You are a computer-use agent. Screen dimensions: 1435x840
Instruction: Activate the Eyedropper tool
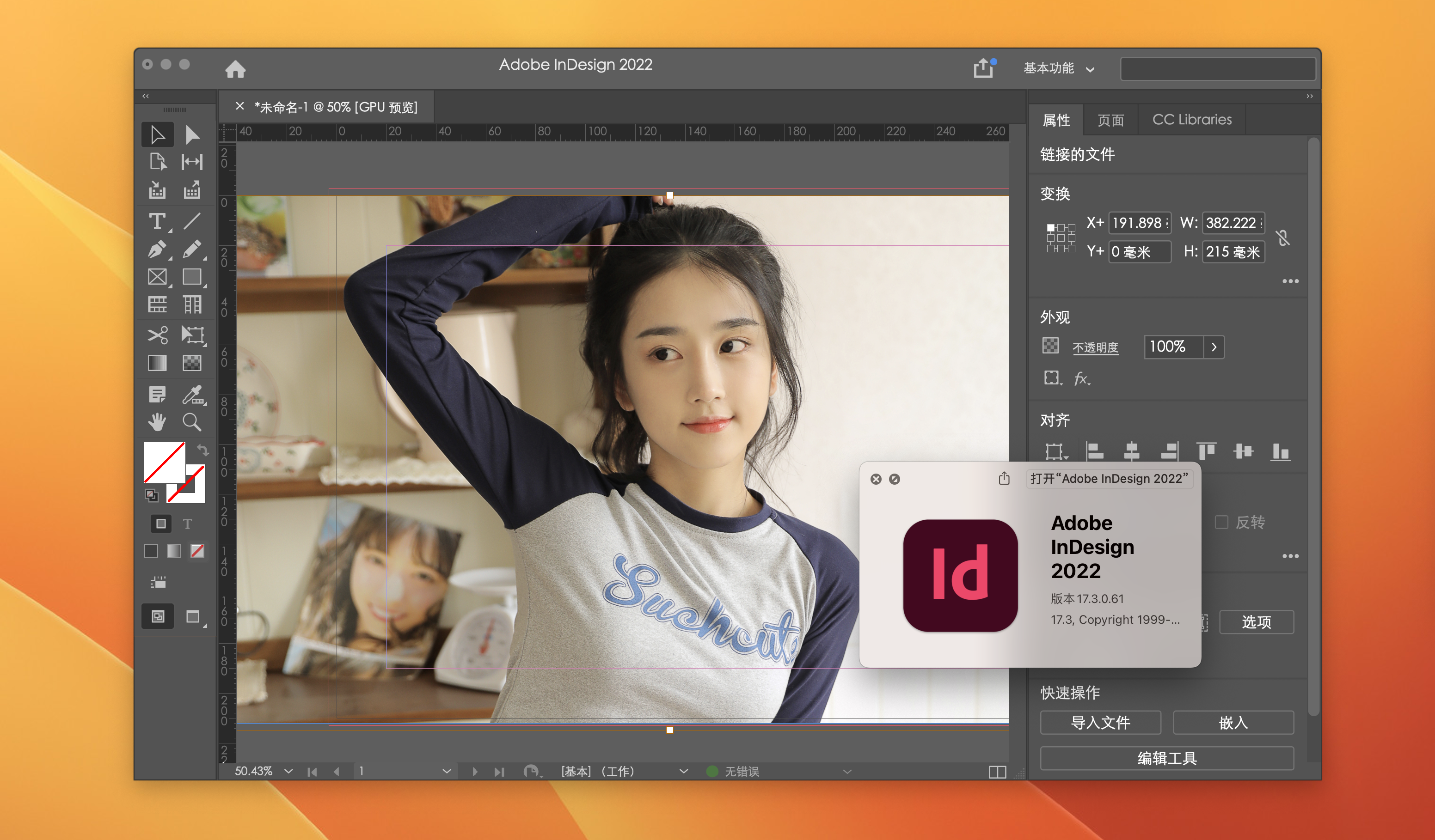pos(192,395)
